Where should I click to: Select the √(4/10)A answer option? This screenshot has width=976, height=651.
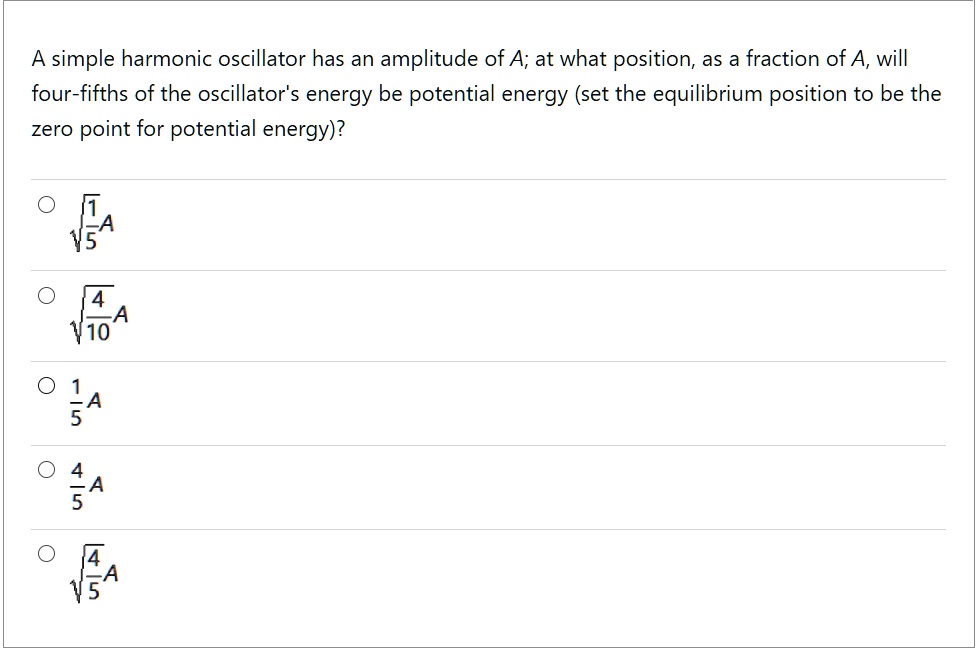coord(47,294)
